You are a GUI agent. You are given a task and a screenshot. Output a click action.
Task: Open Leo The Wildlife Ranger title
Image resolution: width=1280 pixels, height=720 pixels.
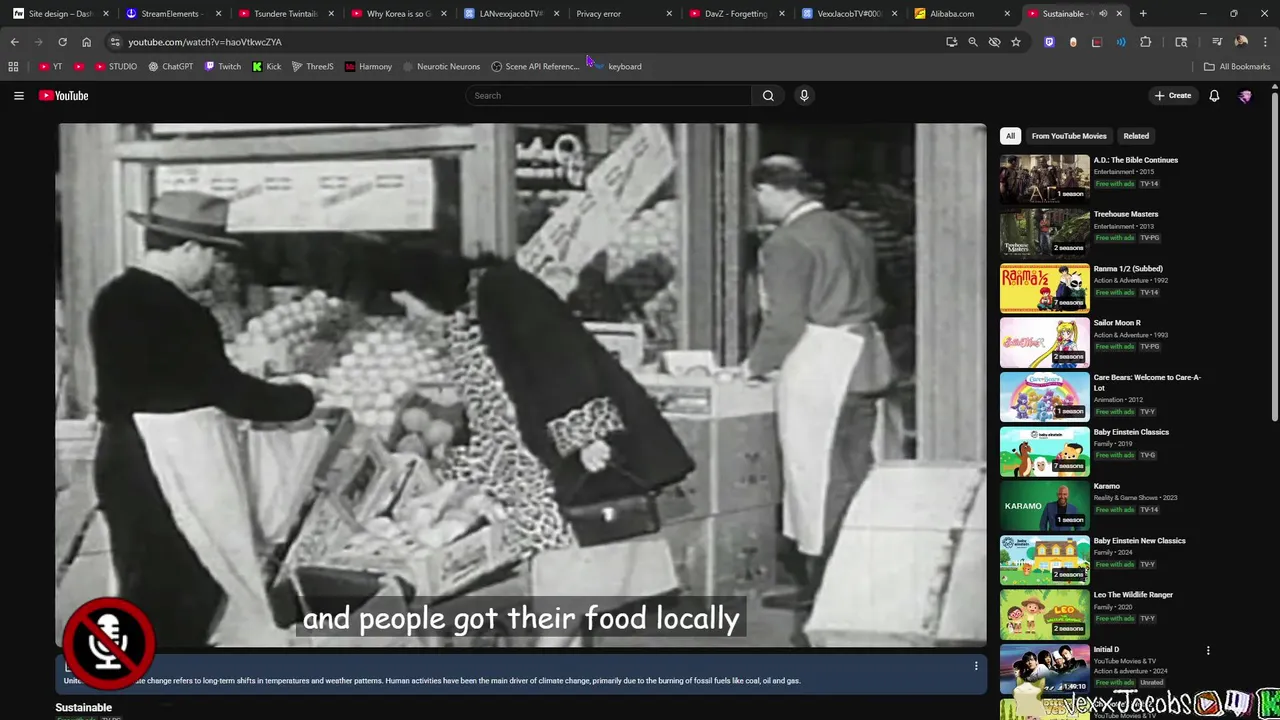pyautogui.click(x=1133, y=595)
